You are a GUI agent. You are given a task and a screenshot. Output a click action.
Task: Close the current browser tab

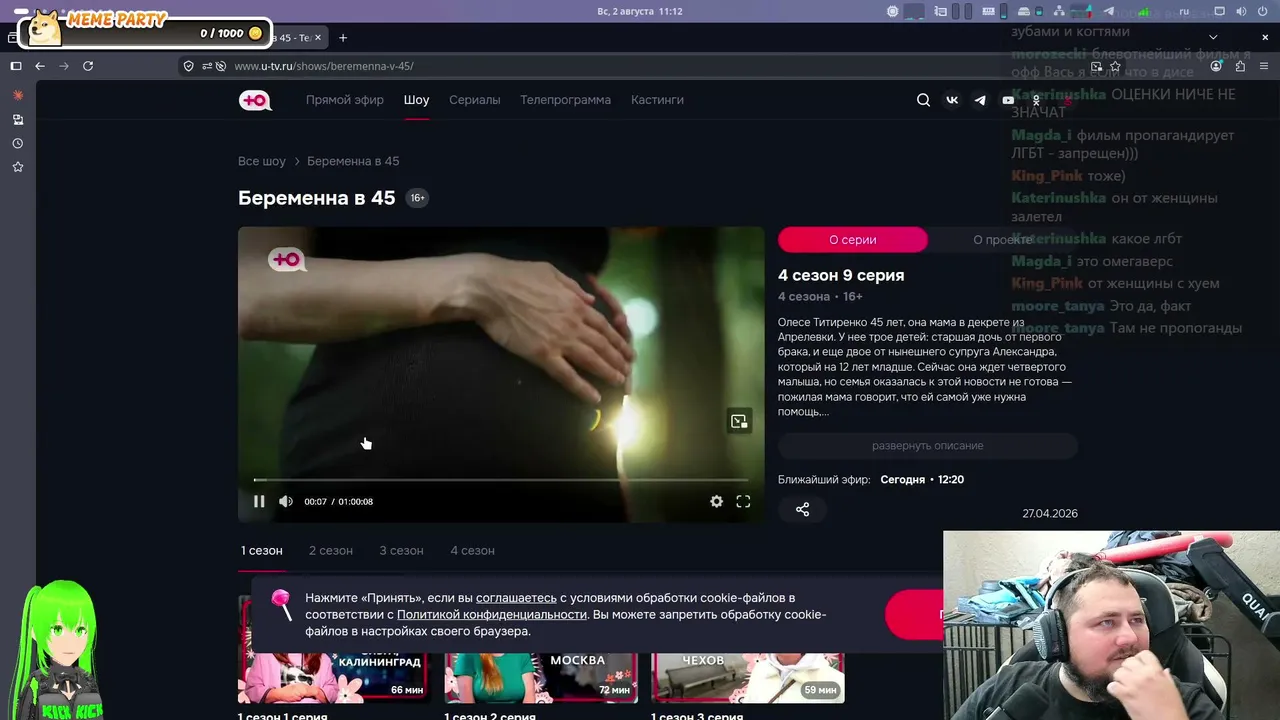click(318, 38)
